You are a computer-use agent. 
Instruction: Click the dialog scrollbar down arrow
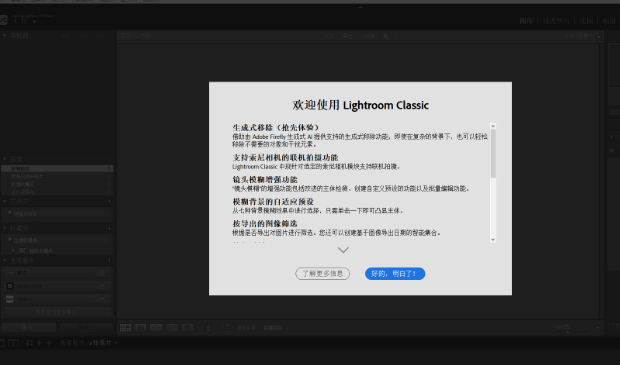[x=493, y=239]
